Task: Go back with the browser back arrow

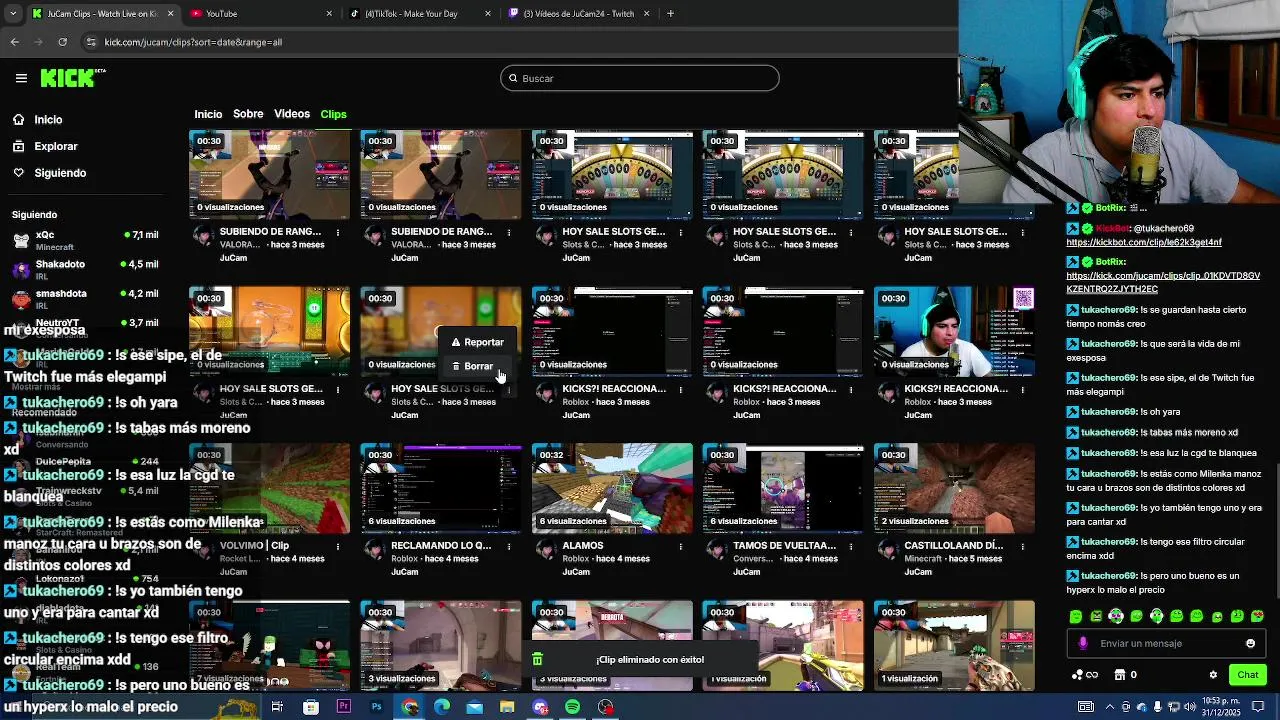Action: [14, 42]
